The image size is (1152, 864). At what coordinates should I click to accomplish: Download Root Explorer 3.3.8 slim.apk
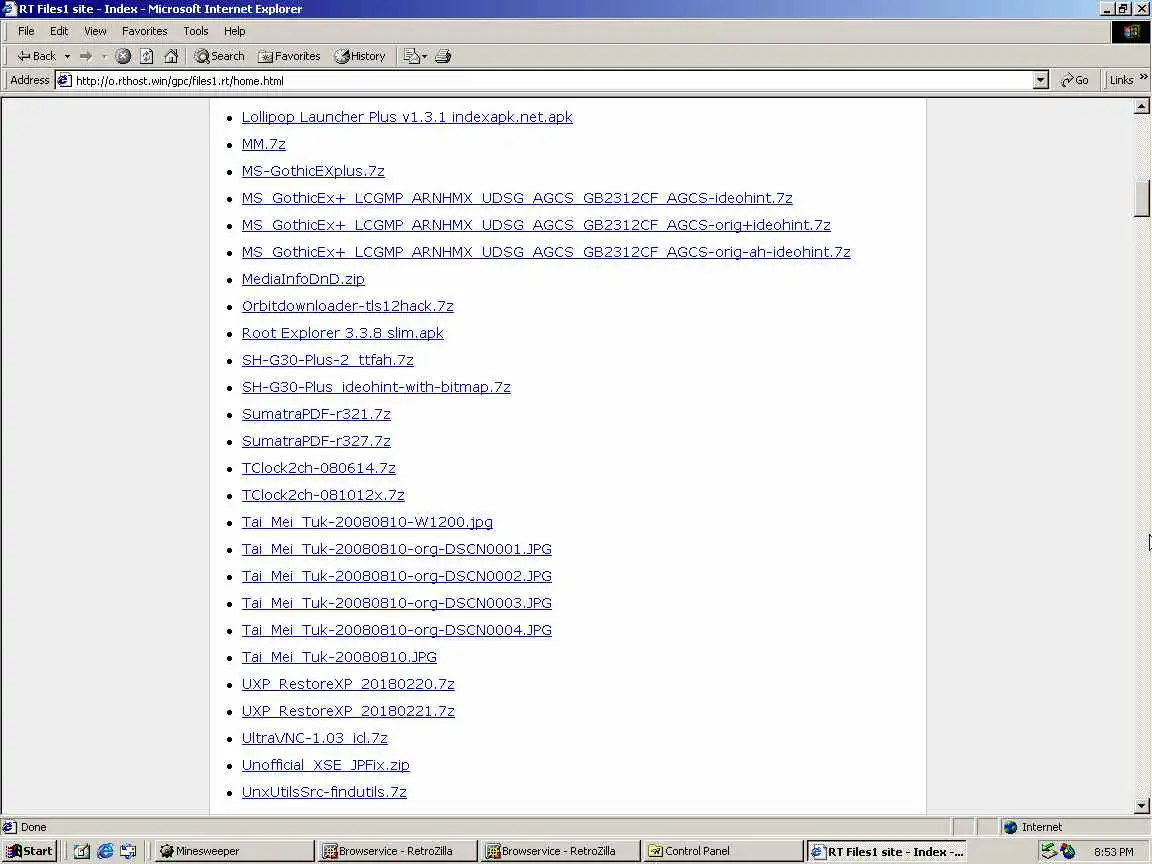[342, 333]
